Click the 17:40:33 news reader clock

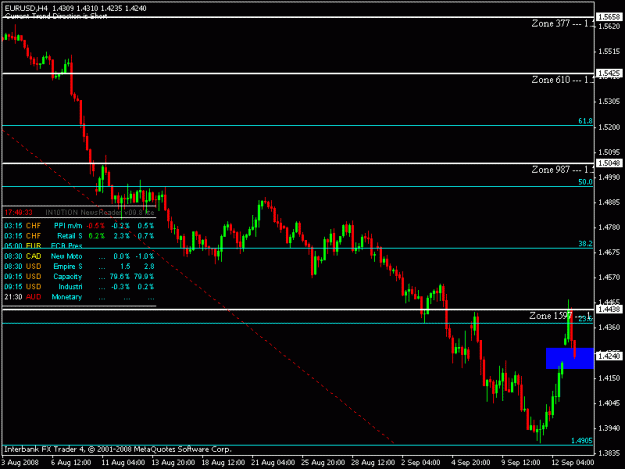pyautogui.click(x=18, y=212)
